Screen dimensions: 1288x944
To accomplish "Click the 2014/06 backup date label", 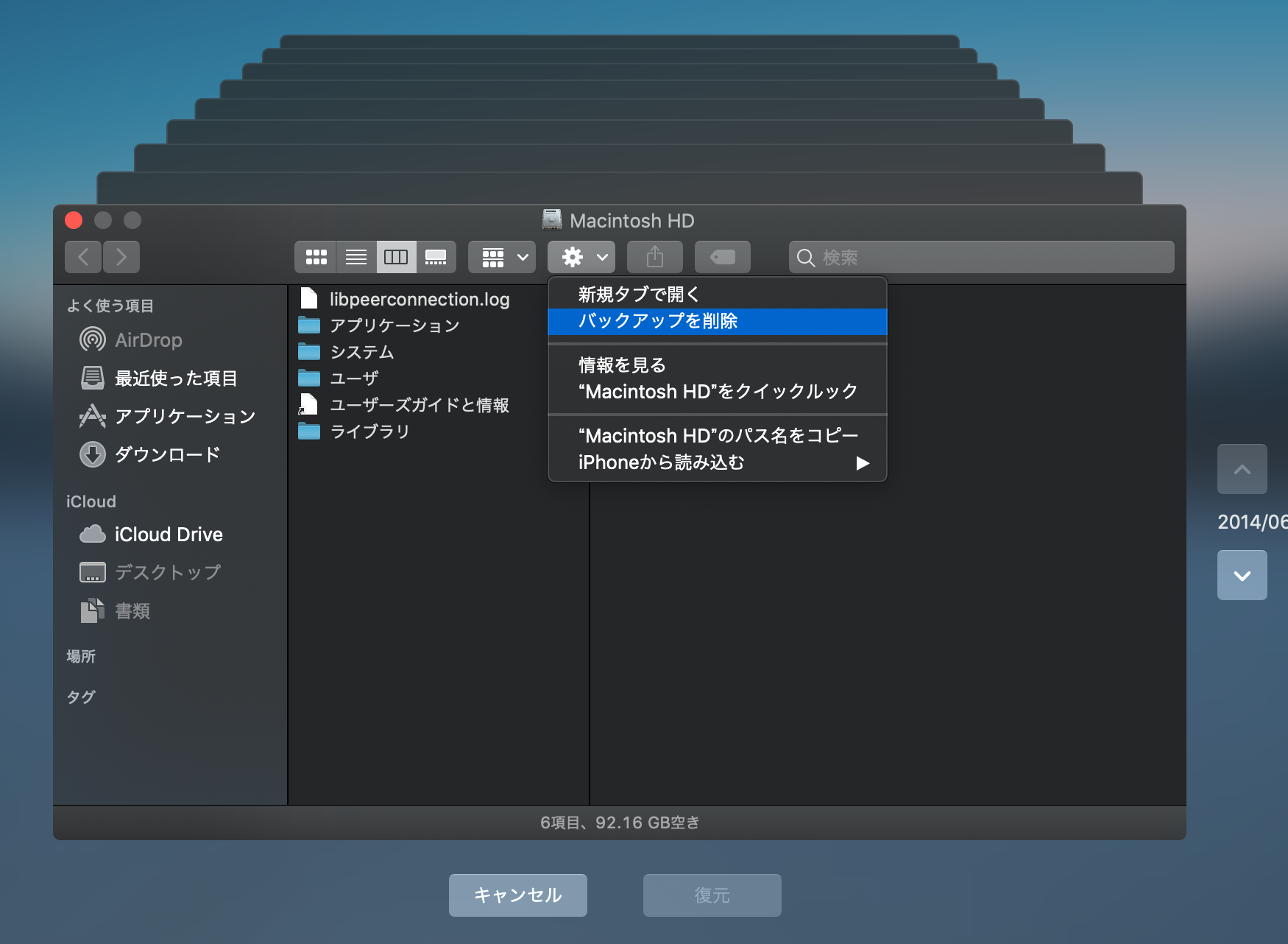I will (1253, 522).
